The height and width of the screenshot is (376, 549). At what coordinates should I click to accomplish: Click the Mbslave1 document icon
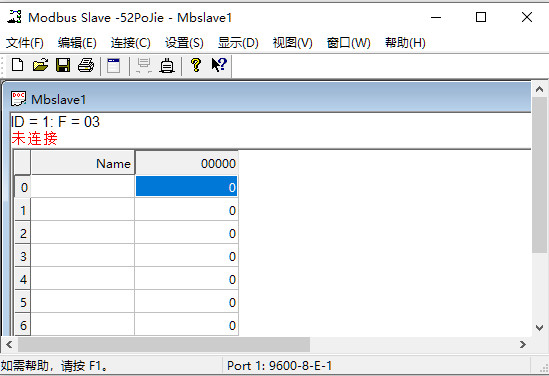click(18, 99)
